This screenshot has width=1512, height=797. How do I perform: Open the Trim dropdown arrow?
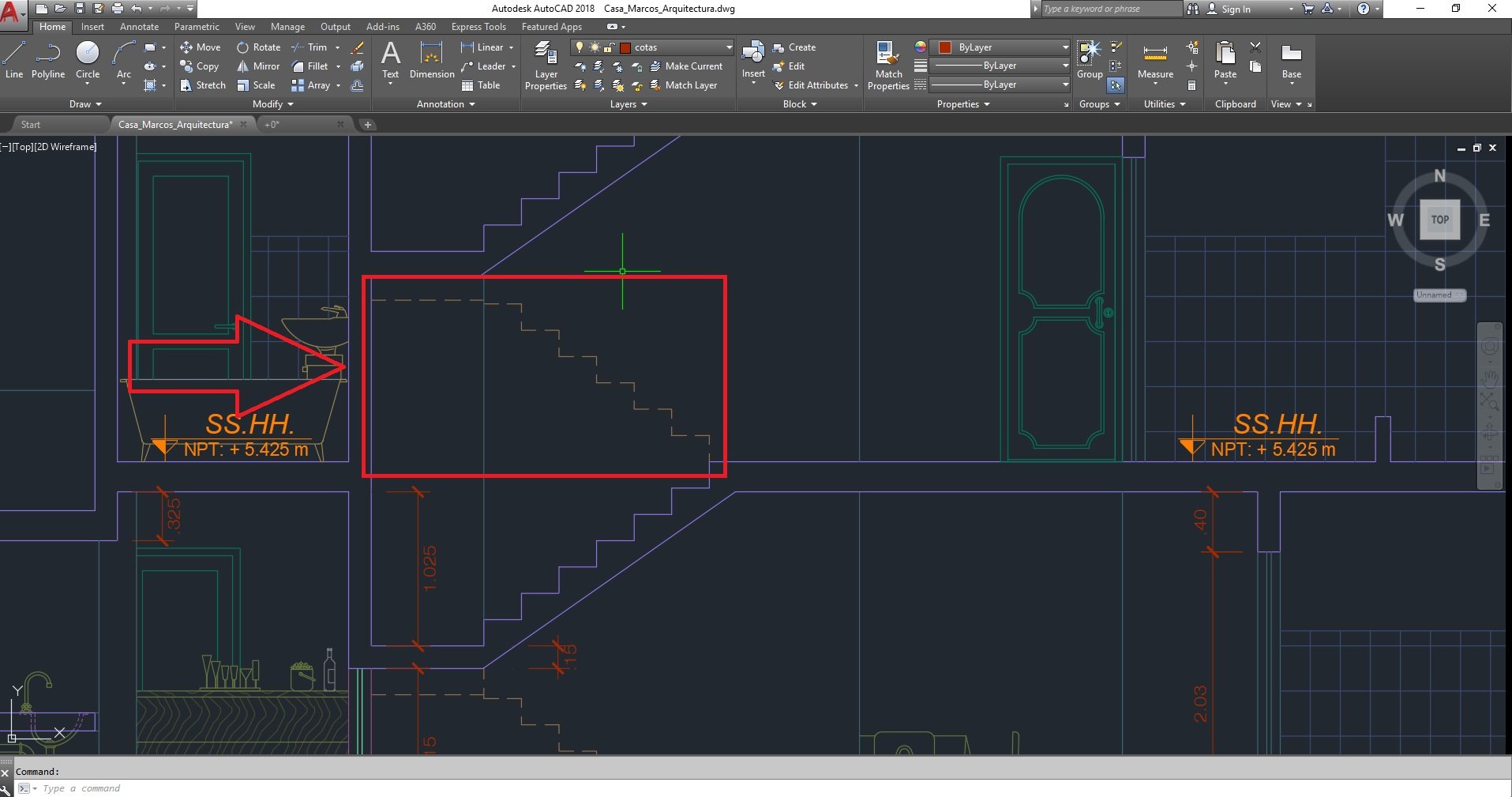[338, 47]
